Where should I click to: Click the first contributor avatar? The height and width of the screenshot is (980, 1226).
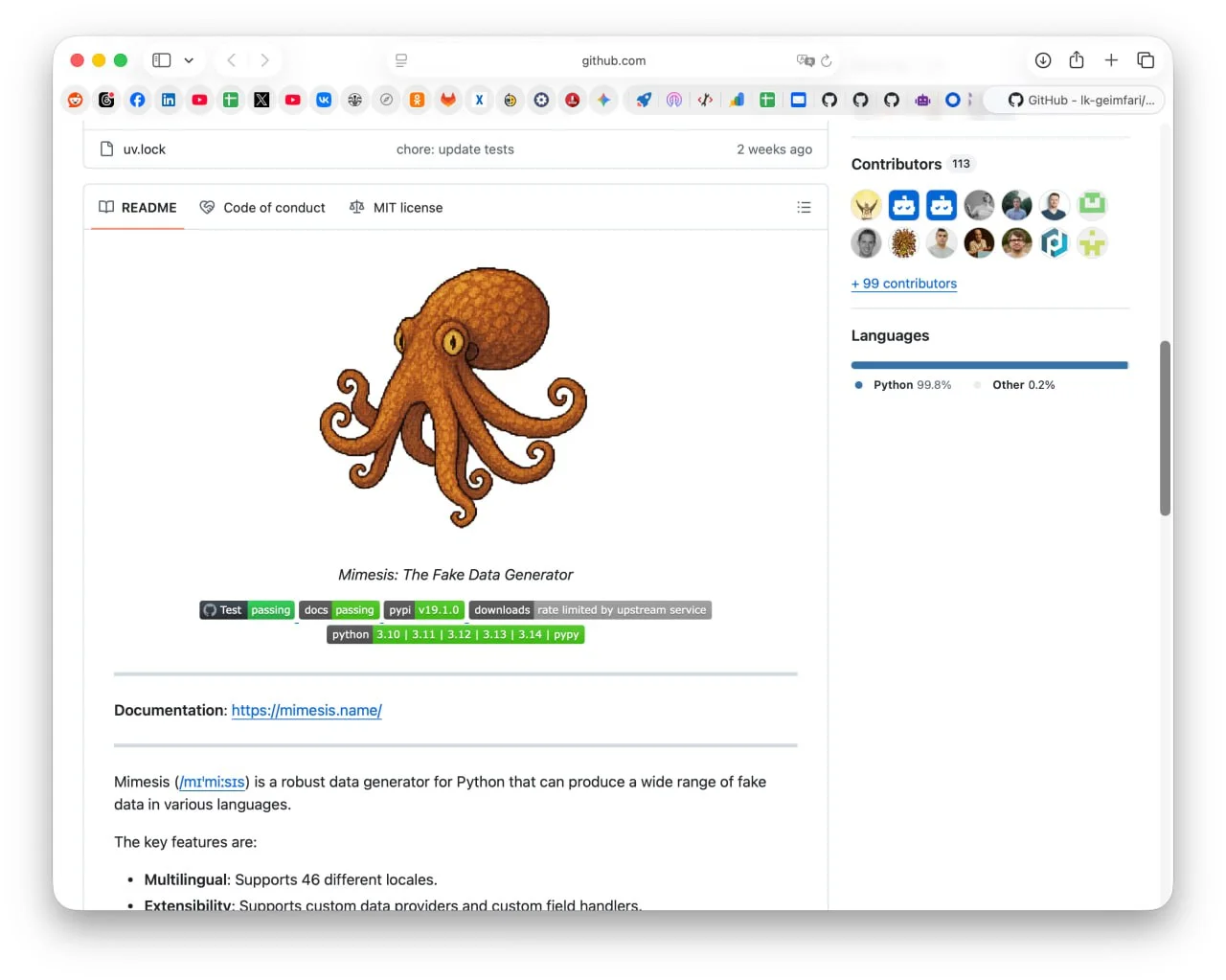(866, 205)
